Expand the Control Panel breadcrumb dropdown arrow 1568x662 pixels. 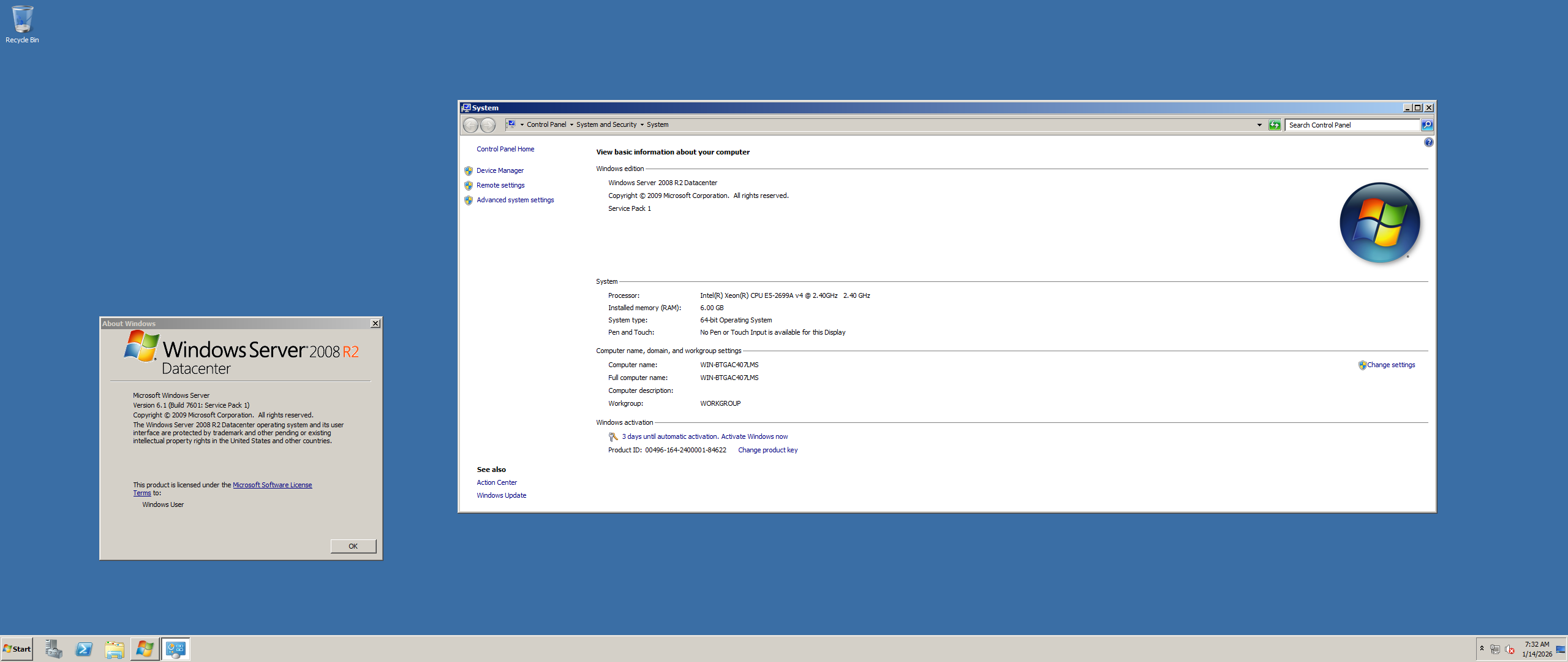571,125
